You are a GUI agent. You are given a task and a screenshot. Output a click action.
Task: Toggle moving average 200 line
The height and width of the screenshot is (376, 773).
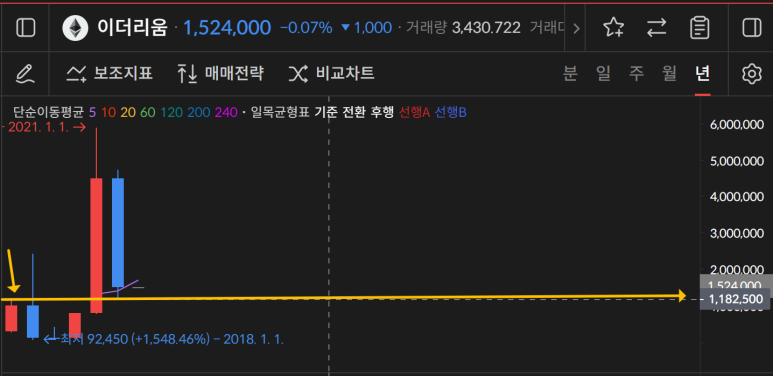click(198, 112)
